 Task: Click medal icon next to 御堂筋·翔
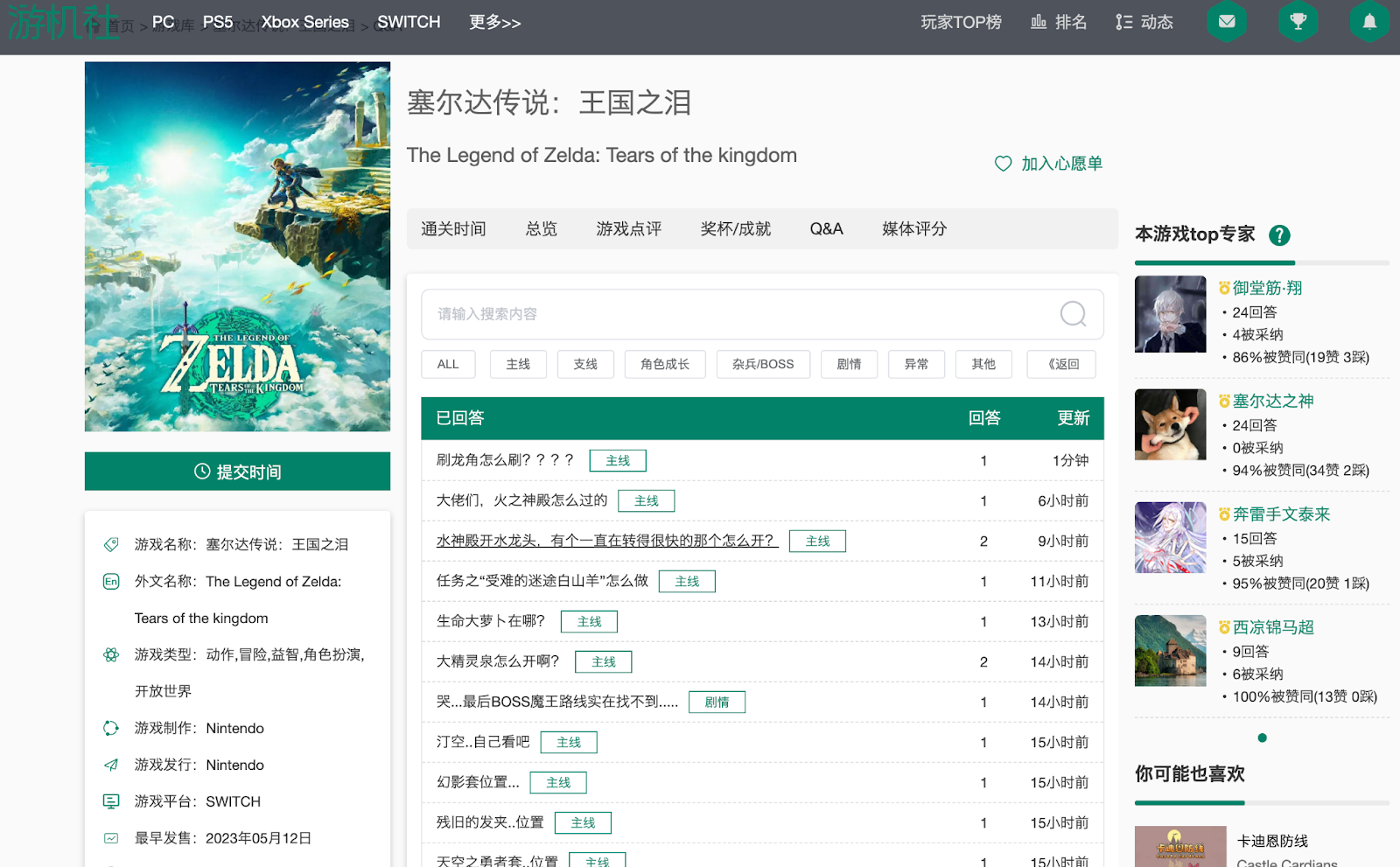[x=1224, y=288]
